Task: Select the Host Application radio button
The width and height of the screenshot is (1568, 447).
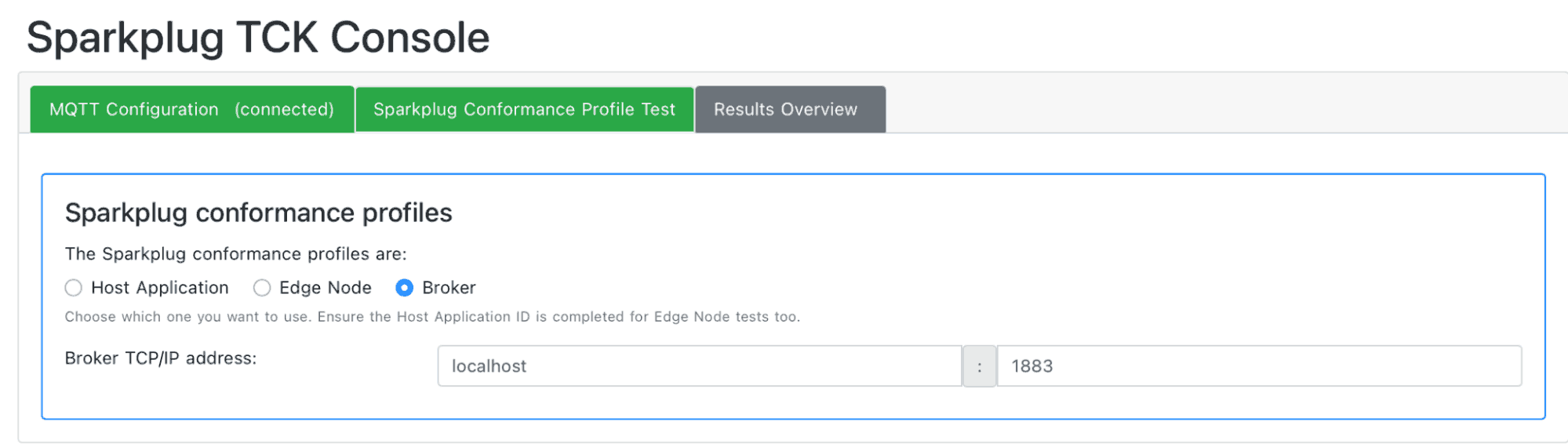Action: [x=74, y=288]
